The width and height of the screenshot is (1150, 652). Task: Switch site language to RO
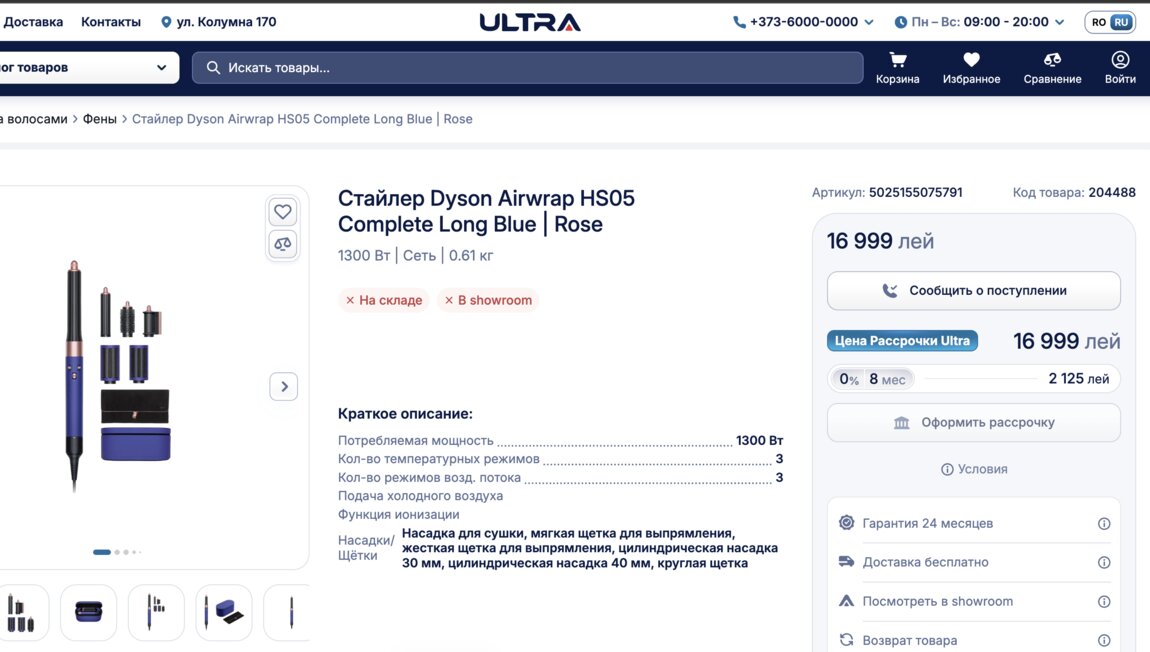1099,22
